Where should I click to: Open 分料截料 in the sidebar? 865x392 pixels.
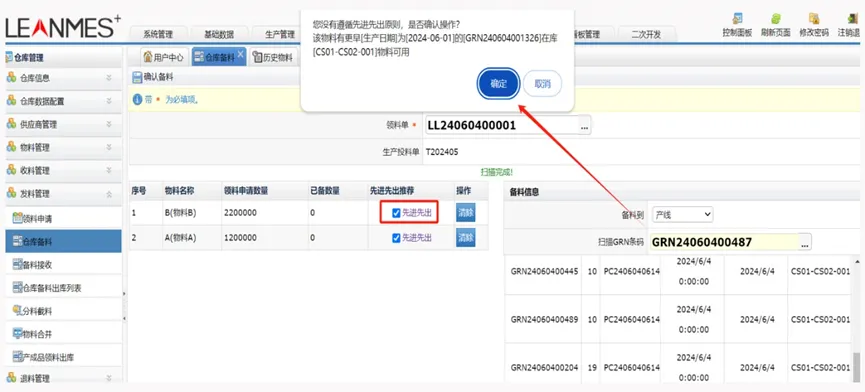point(63,311)
